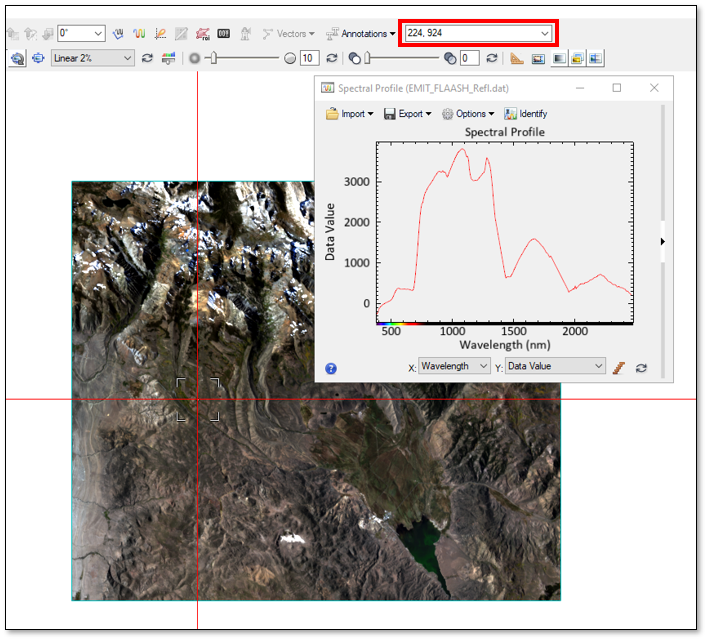Screen dimensions: 708x640
Task: Reset the spectral plot with refresh icon
Action: click(x=641, y=367)
